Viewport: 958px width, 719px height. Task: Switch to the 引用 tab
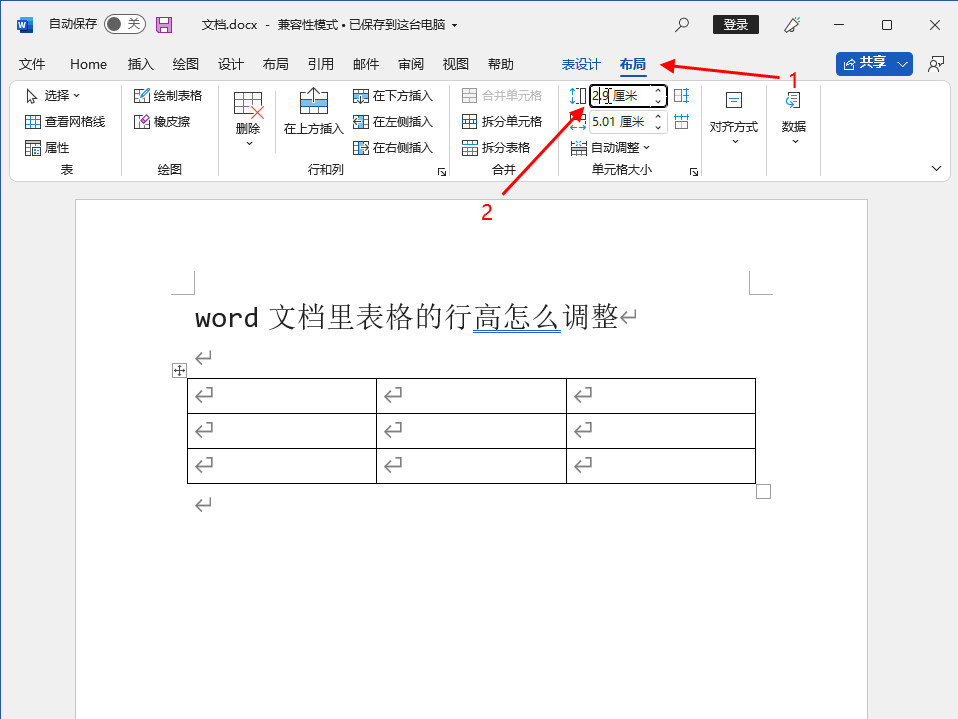point(321,64)
